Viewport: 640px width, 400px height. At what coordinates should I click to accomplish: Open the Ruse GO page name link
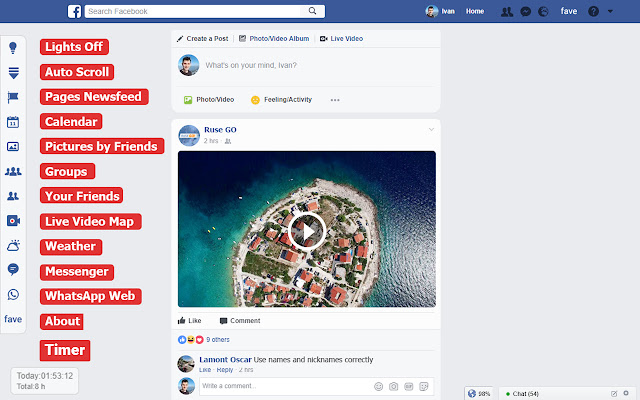pyautogui.click(x=220, y=130)
